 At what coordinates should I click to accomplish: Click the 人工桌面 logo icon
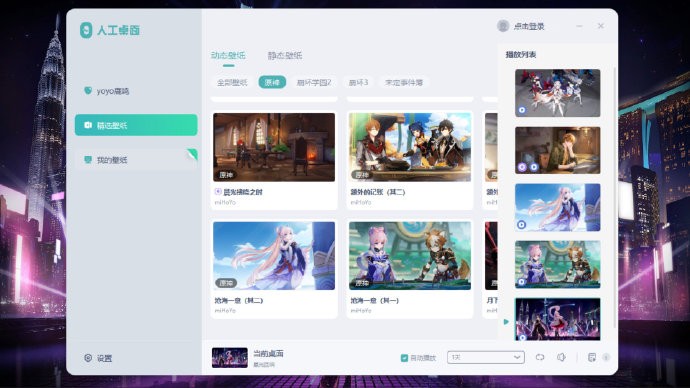coord(86,30)
